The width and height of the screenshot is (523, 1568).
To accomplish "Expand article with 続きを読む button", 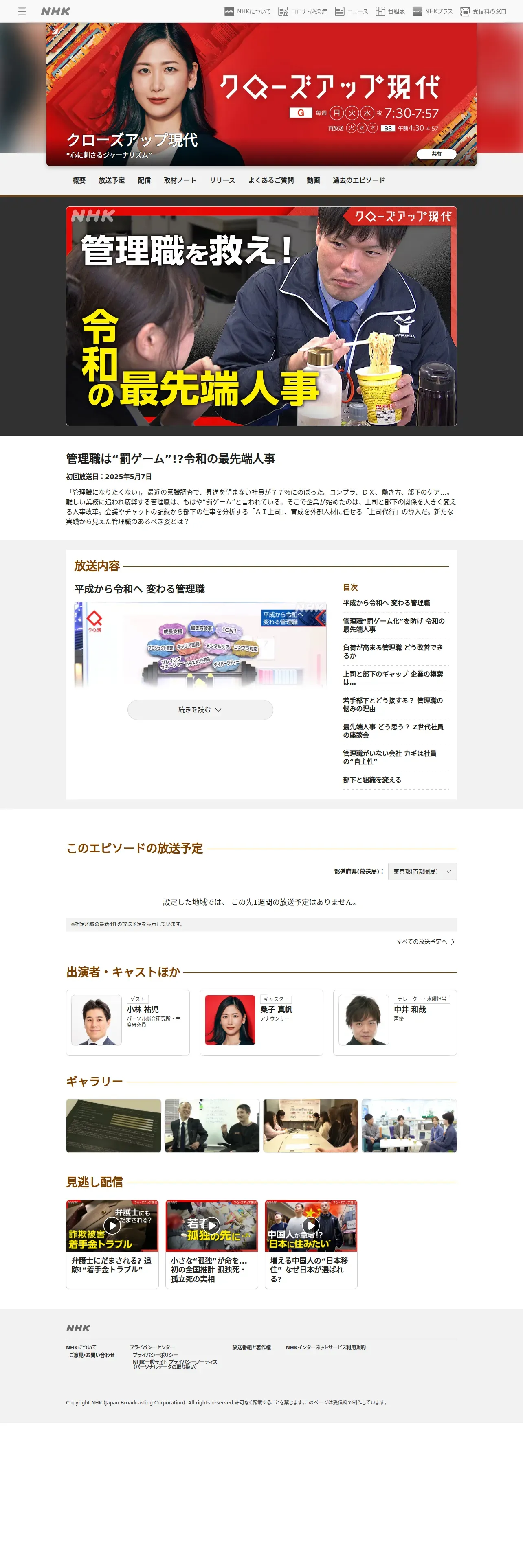I will (x=200, y=710).
